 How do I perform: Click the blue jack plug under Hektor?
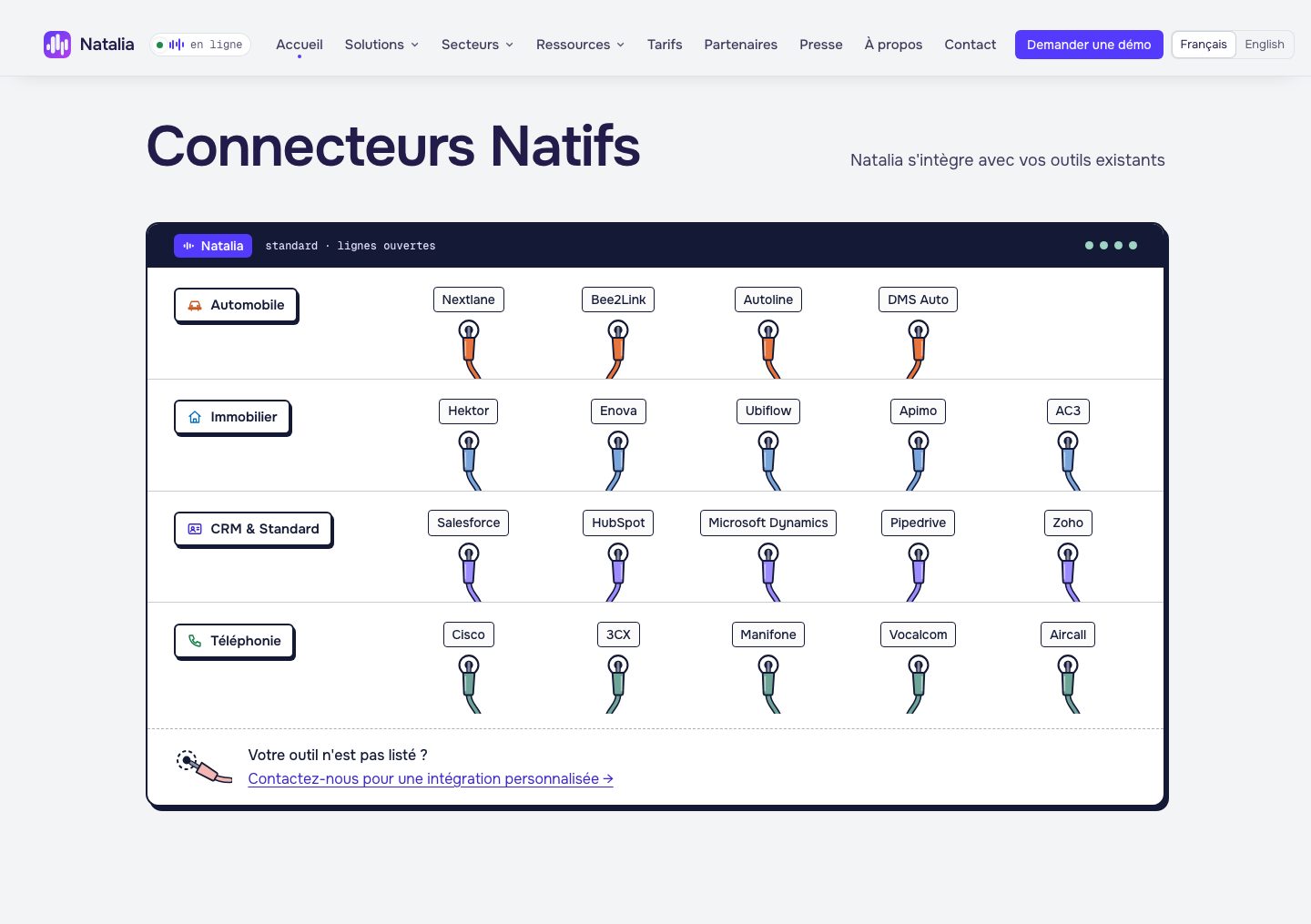[470, 461]
